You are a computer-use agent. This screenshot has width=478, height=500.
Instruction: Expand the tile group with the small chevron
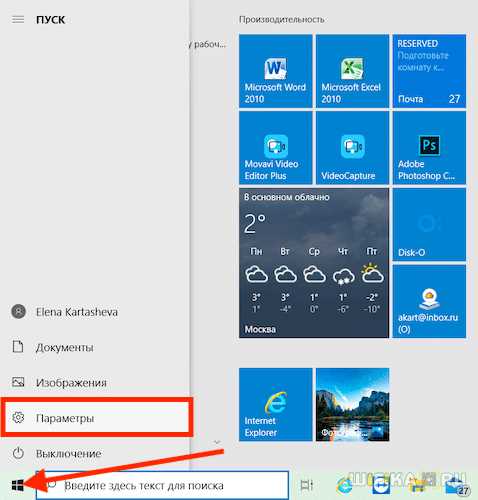click(217, 442)
